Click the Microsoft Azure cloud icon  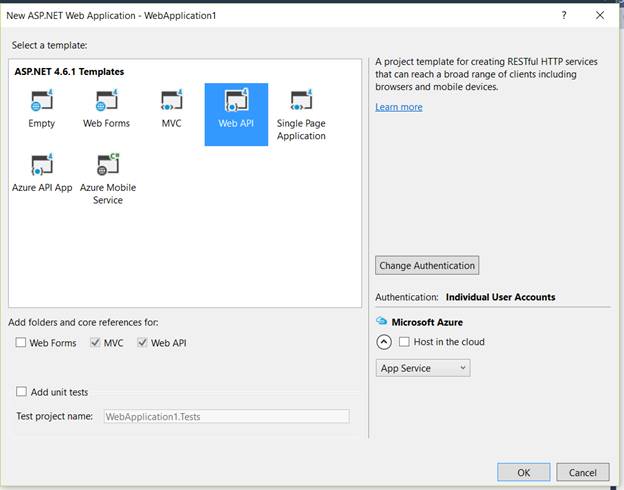pyautogui.click(x=381, y=322)
